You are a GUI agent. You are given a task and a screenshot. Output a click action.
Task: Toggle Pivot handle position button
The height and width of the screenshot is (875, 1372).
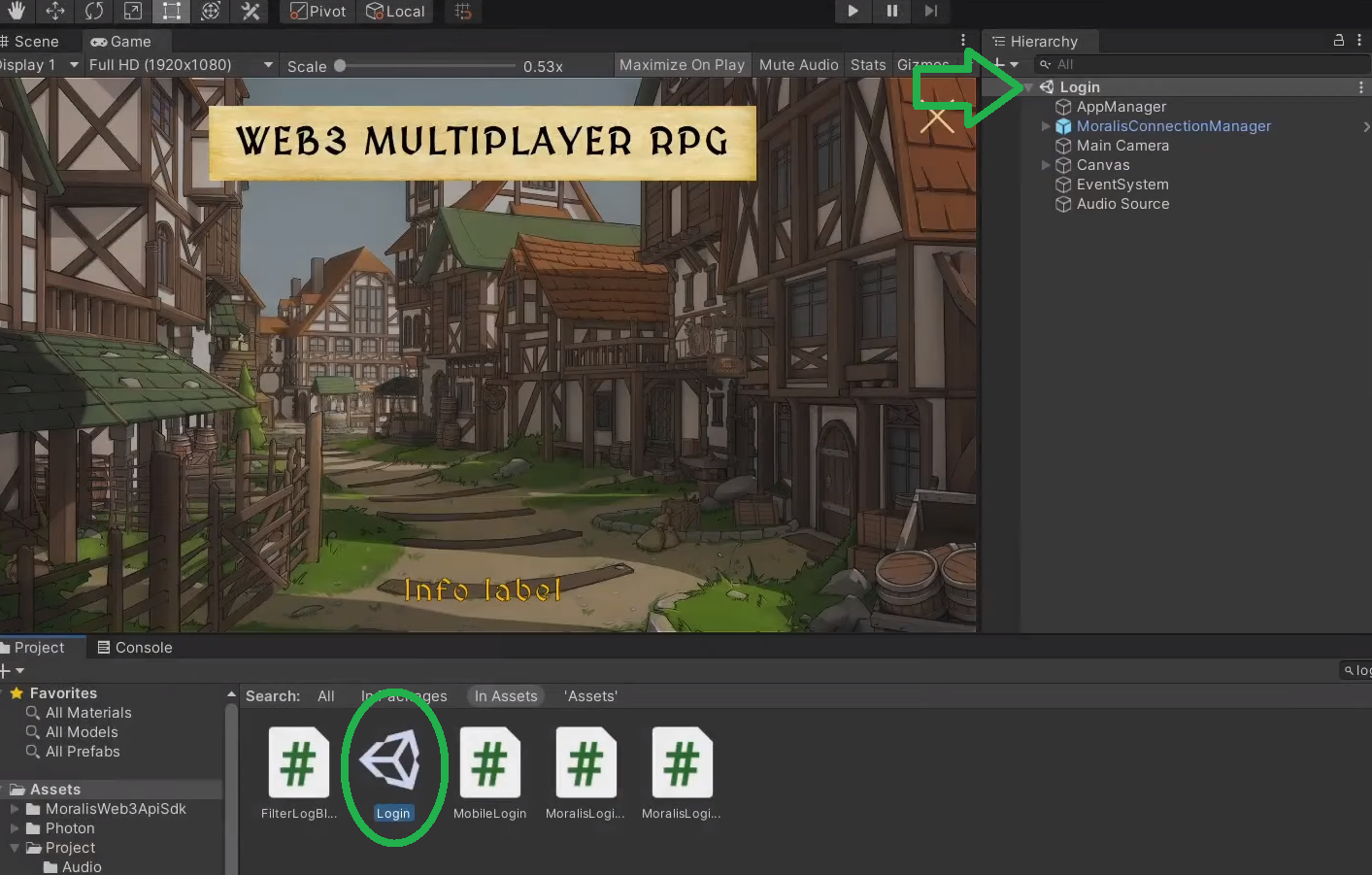coord(318,12)
